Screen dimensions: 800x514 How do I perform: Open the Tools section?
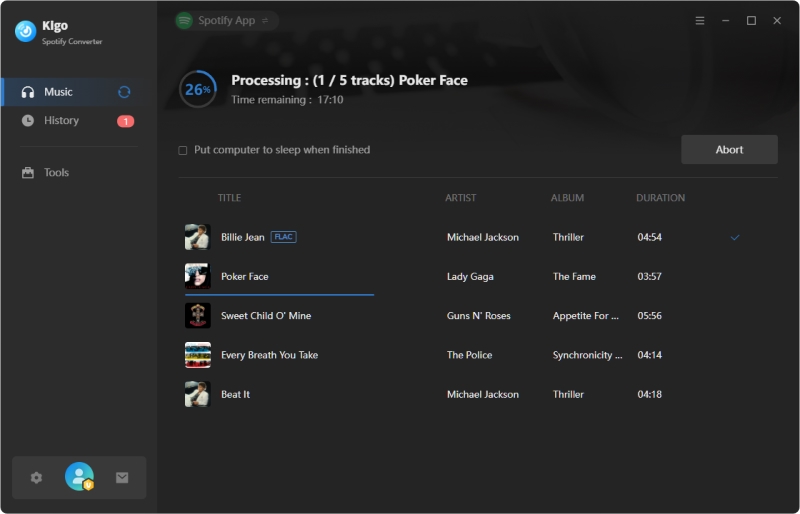tap(79, 173)
